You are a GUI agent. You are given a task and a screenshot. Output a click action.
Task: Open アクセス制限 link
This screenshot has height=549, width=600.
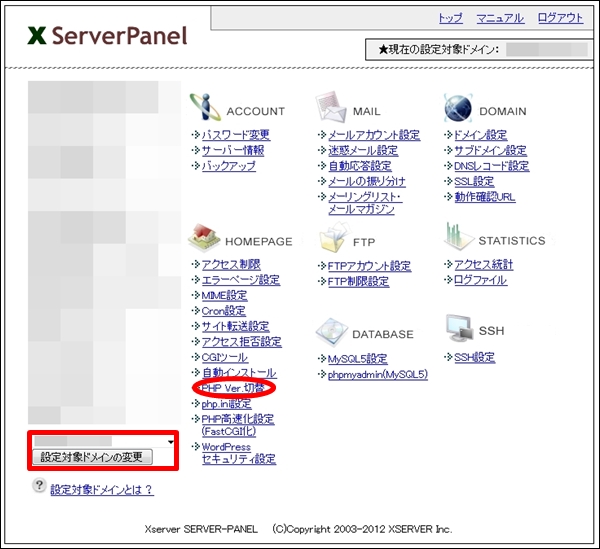click(231, 264)
